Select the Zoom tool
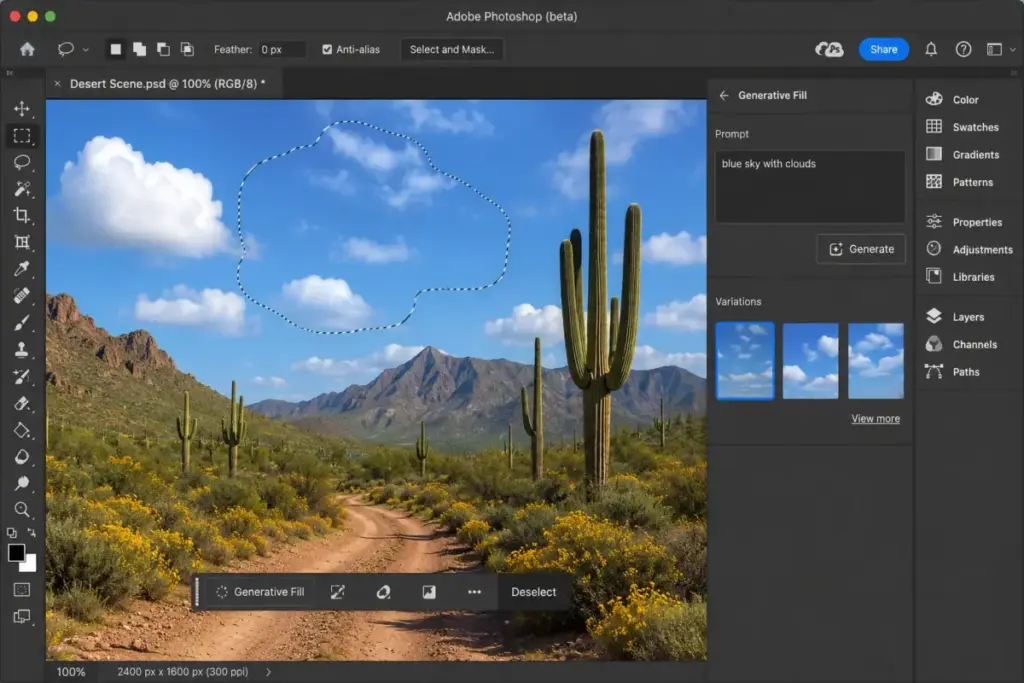The width and height of the screenshot is (1024, 683). (x=22, y=509)
